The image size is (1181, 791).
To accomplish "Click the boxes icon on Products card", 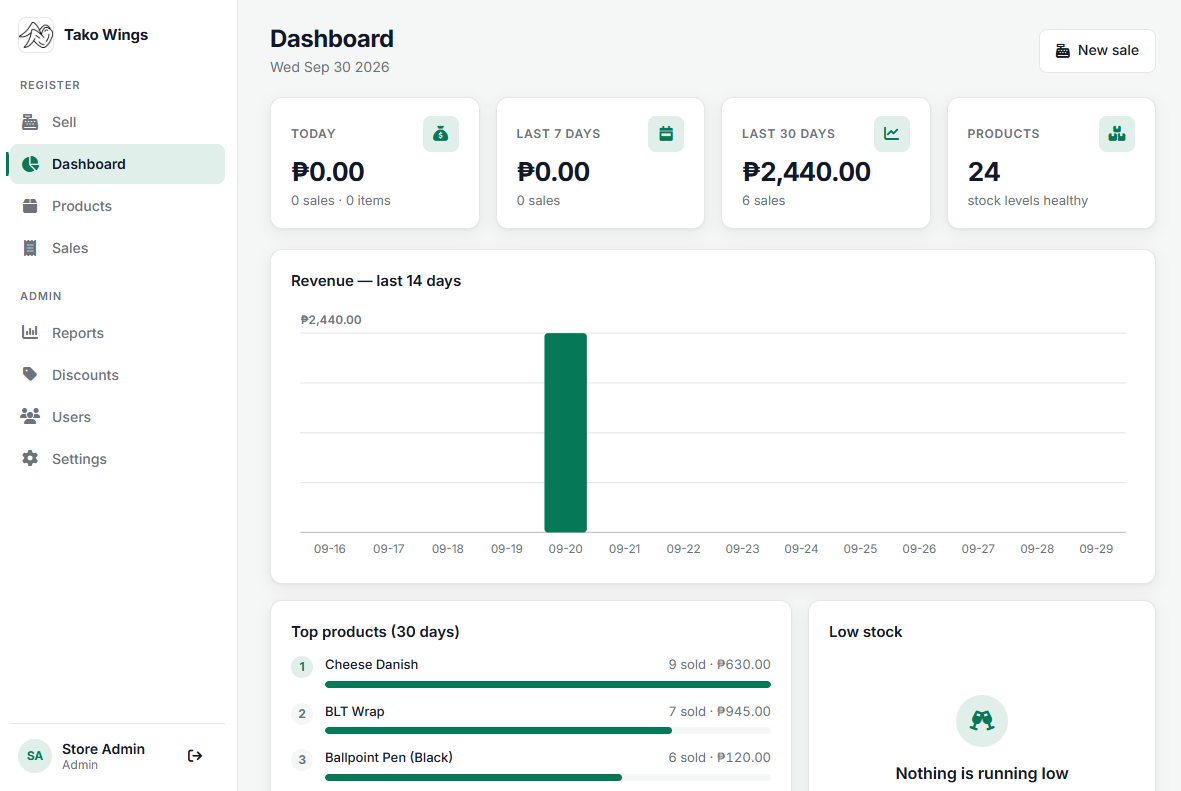I will pyautogui.click(x=1117, y=134).
